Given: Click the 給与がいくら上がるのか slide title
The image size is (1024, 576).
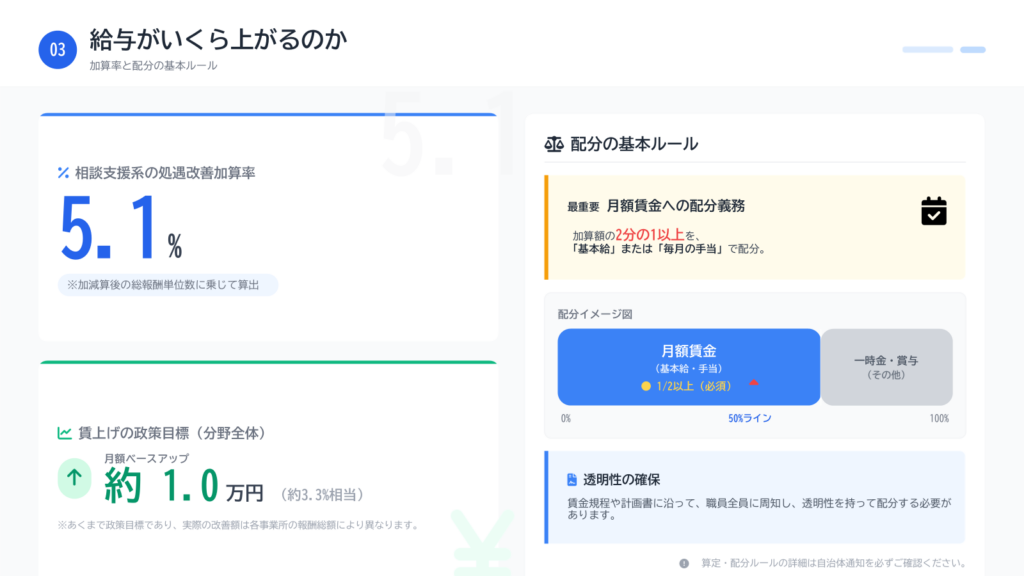Looking at the screenshot, I should (218, 39).
